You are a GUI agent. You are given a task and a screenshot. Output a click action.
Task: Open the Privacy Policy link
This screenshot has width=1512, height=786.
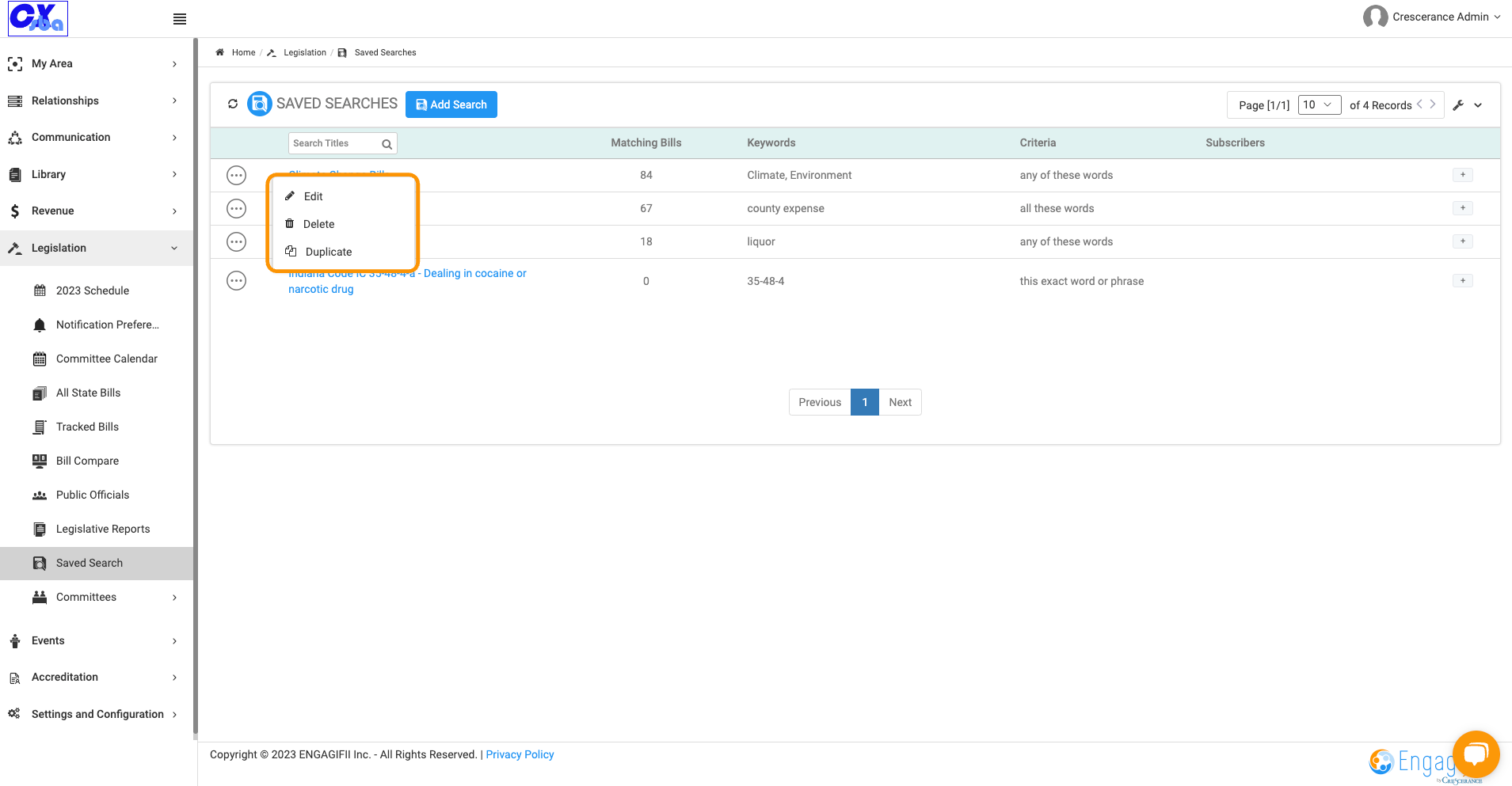click(x=520, y=754)
